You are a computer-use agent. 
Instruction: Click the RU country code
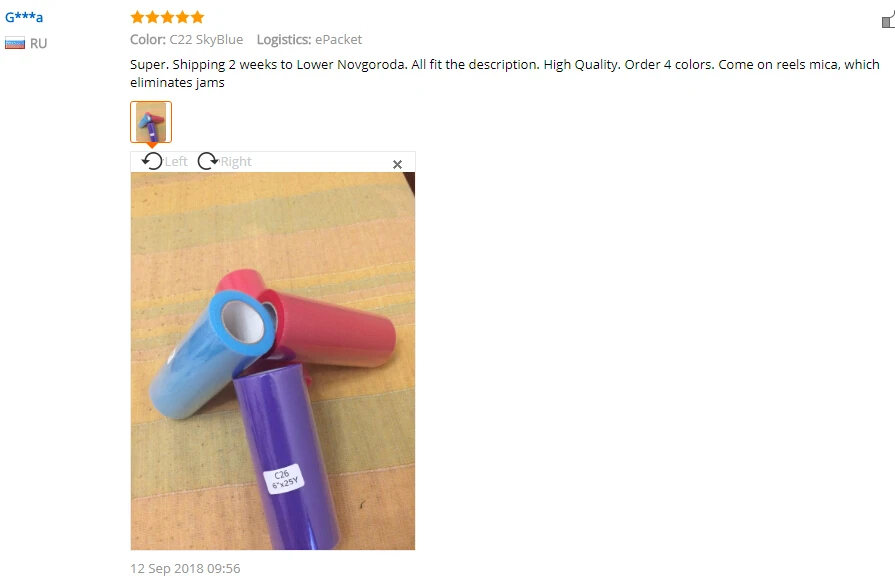coord(38,43)
